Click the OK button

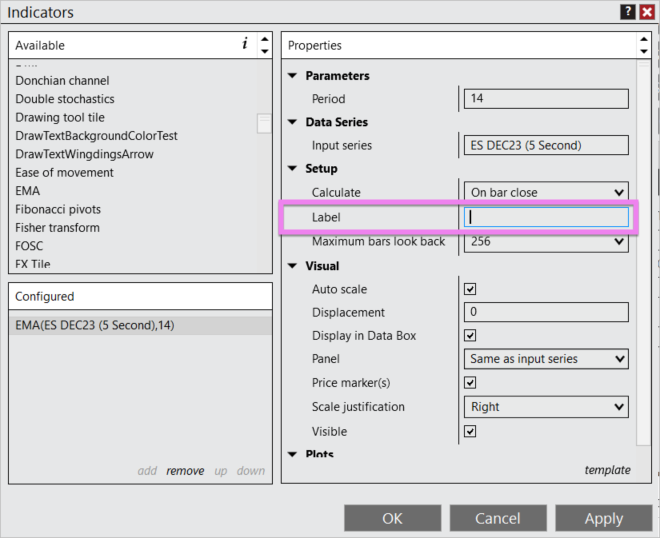(x=392, y=518)
